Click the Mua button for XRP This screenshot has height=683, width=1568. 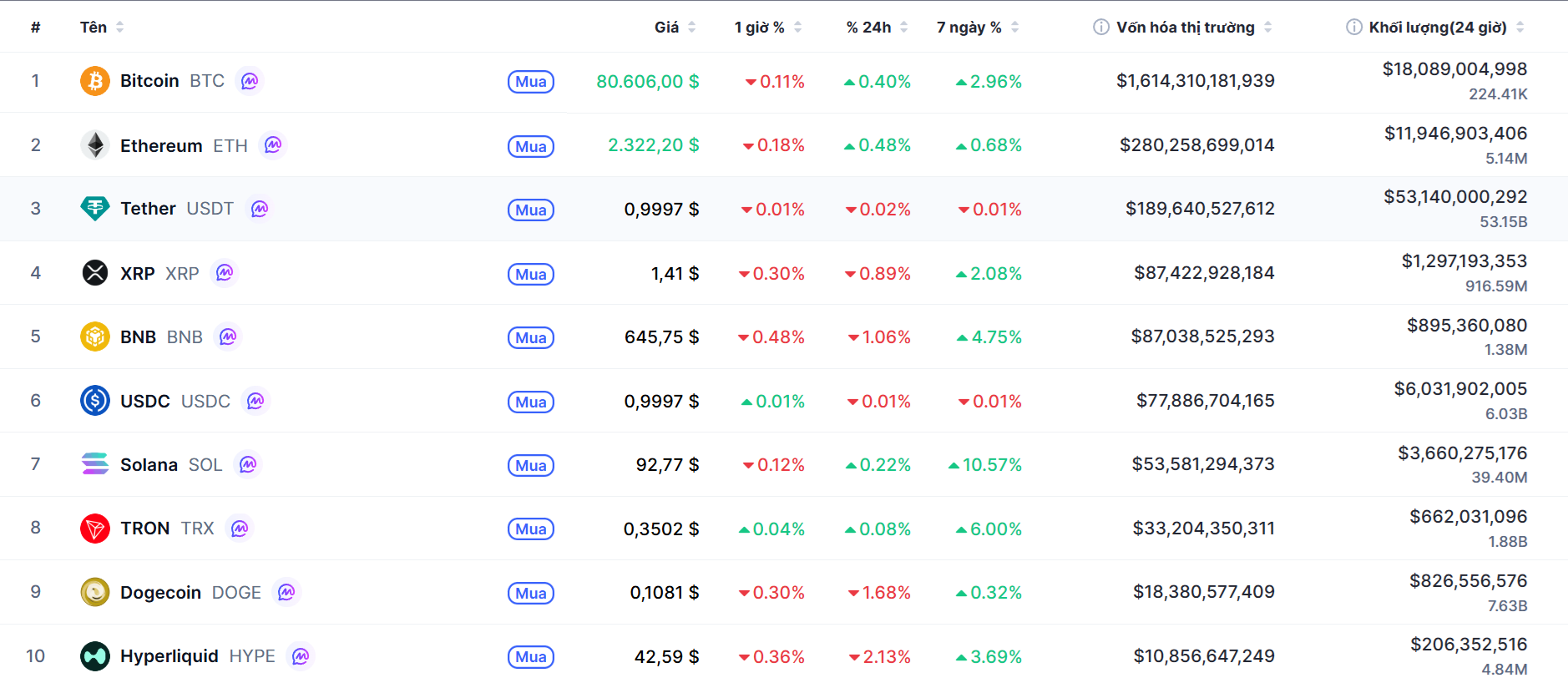[531, 274]
